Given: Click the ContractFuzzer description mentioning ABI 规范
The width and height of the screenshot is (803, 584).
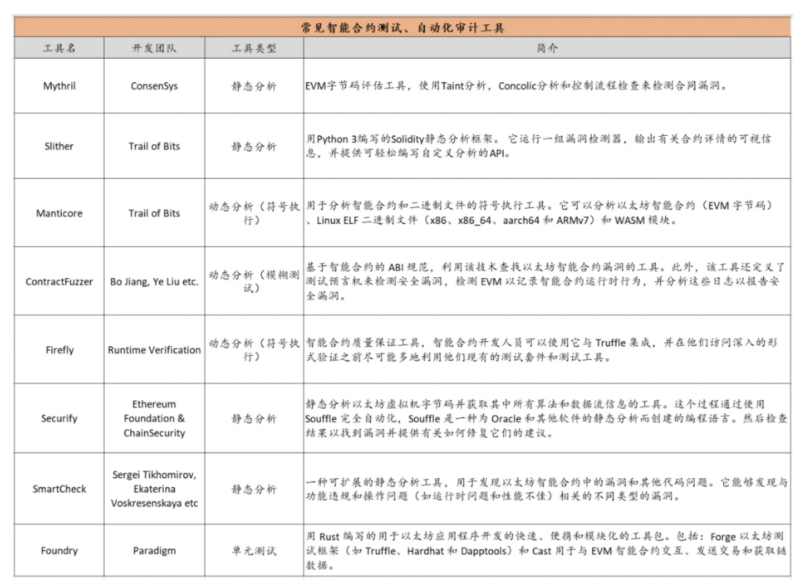Looking at the screenshot, I should point(545,281).
